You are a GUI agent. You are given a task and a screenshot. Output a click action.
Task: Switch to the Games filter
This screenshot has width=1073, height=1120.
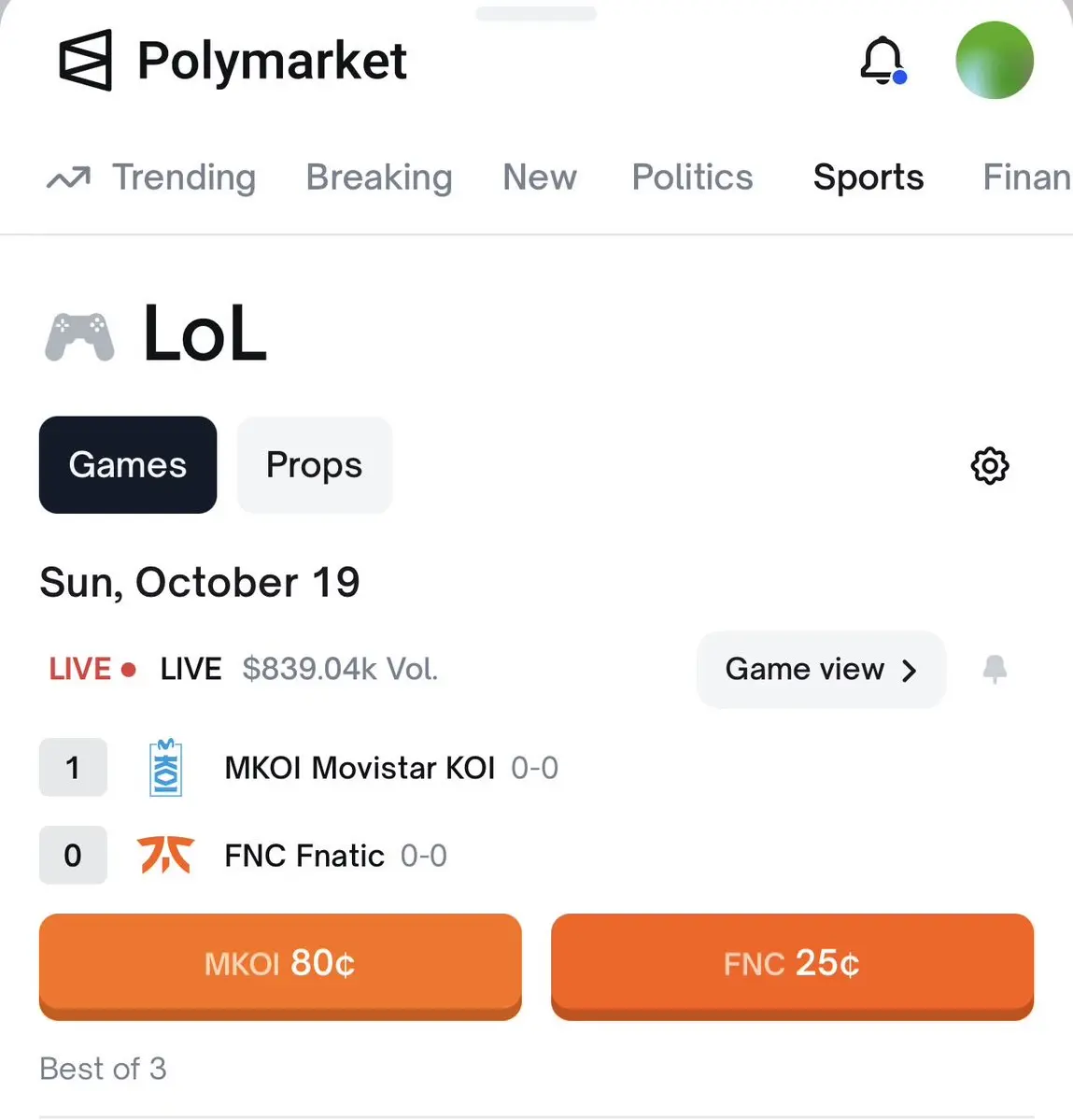(x=128, y=465)
